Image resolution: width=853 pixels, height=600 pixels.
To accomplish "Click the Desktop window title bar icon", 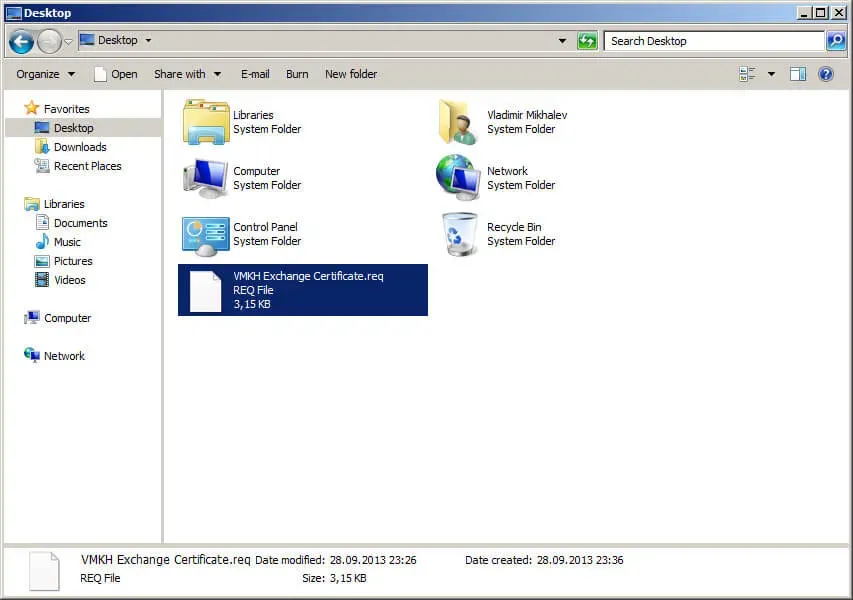I will pos(13,13).
